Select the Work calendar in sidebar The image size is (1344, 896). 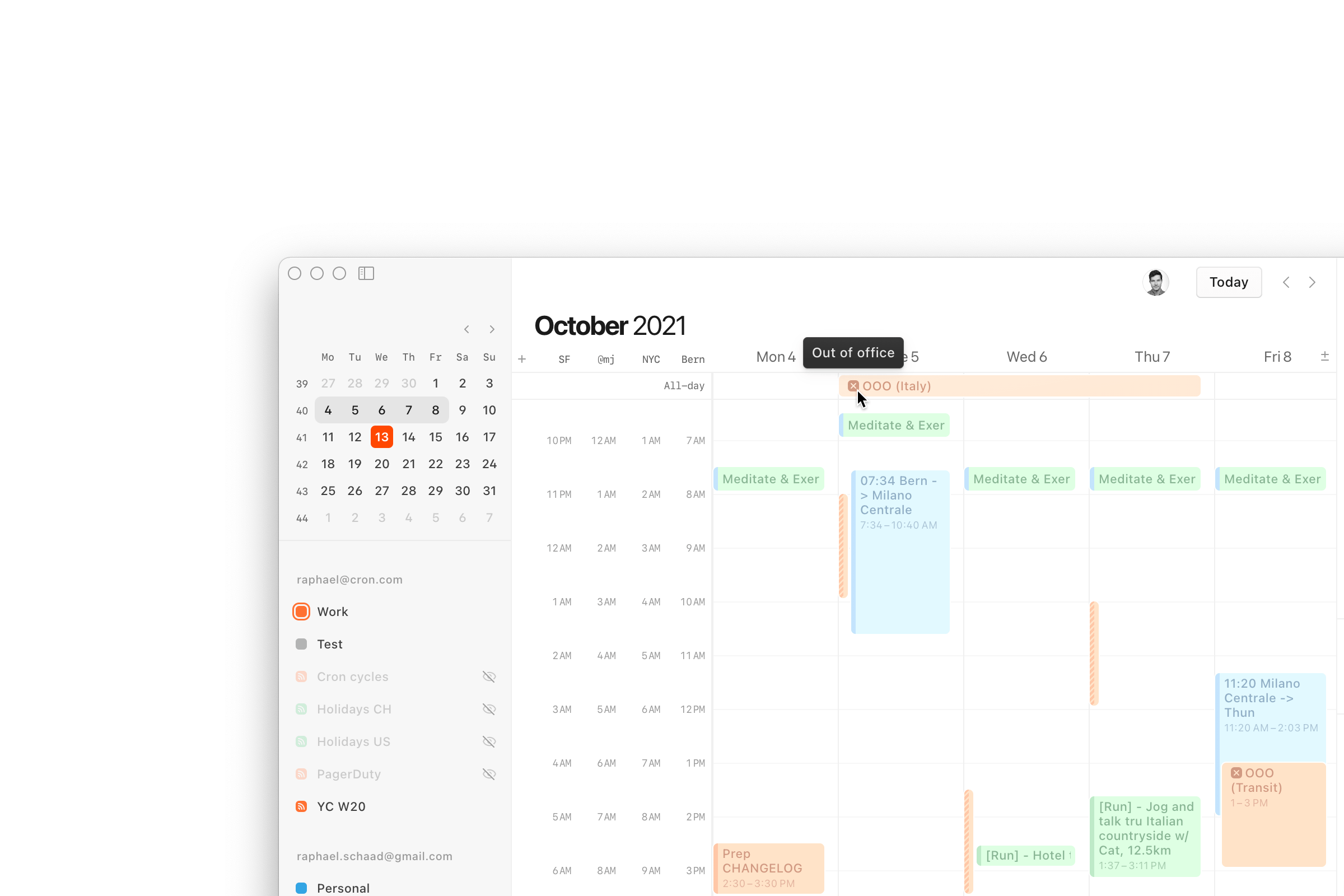tap(333, 611)
